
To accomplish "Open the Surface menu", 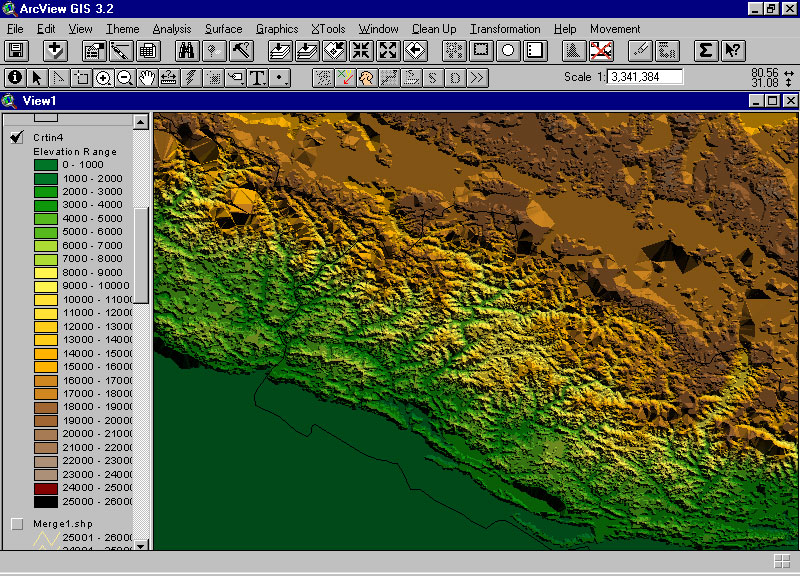I will click(223, 29).
